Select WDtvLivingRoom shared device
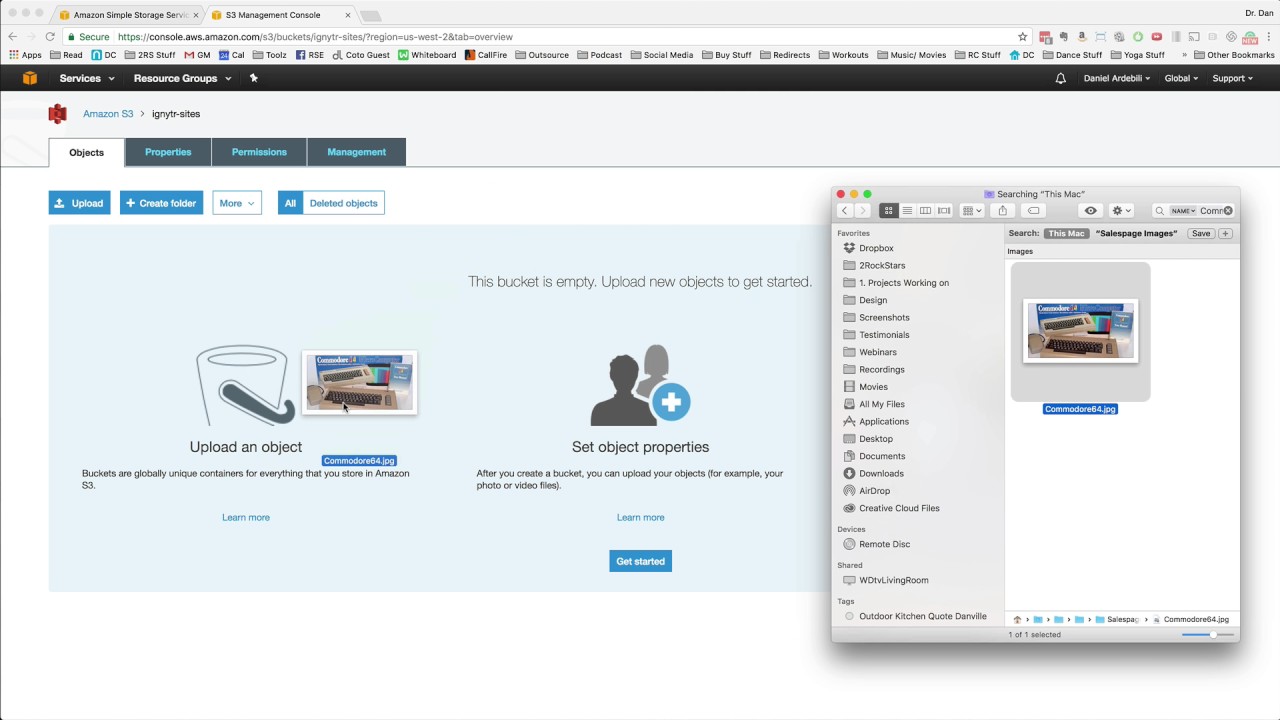This screenshot has width=1280, height=720. [x=893, y=580]
